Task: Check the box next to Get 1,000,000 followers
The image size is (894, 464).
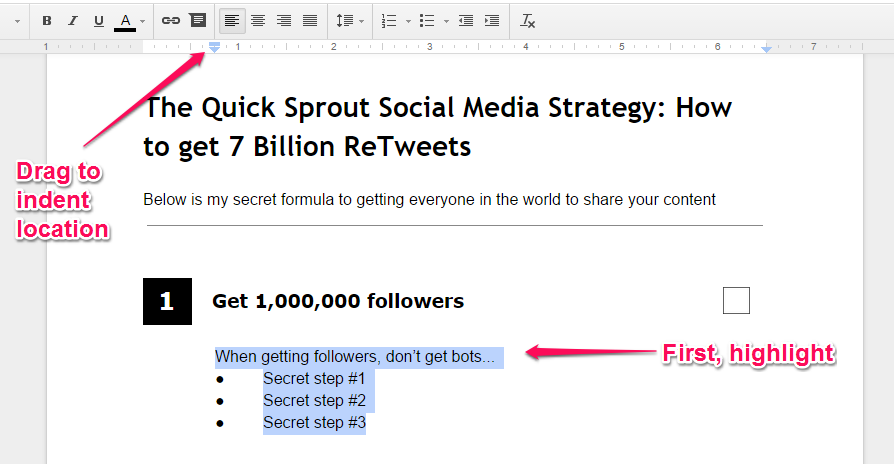Action: pyautogui.click(x=736, y=300)
